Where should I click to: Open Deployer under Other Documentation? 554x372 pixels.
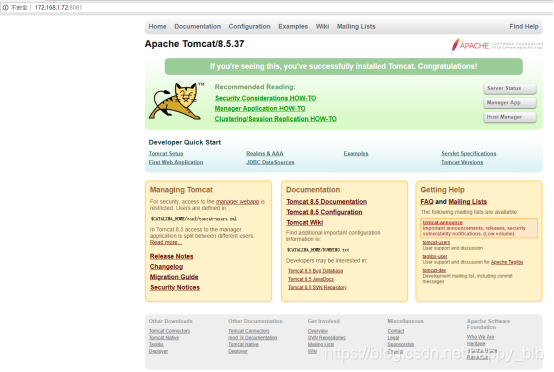coord(238,351)
